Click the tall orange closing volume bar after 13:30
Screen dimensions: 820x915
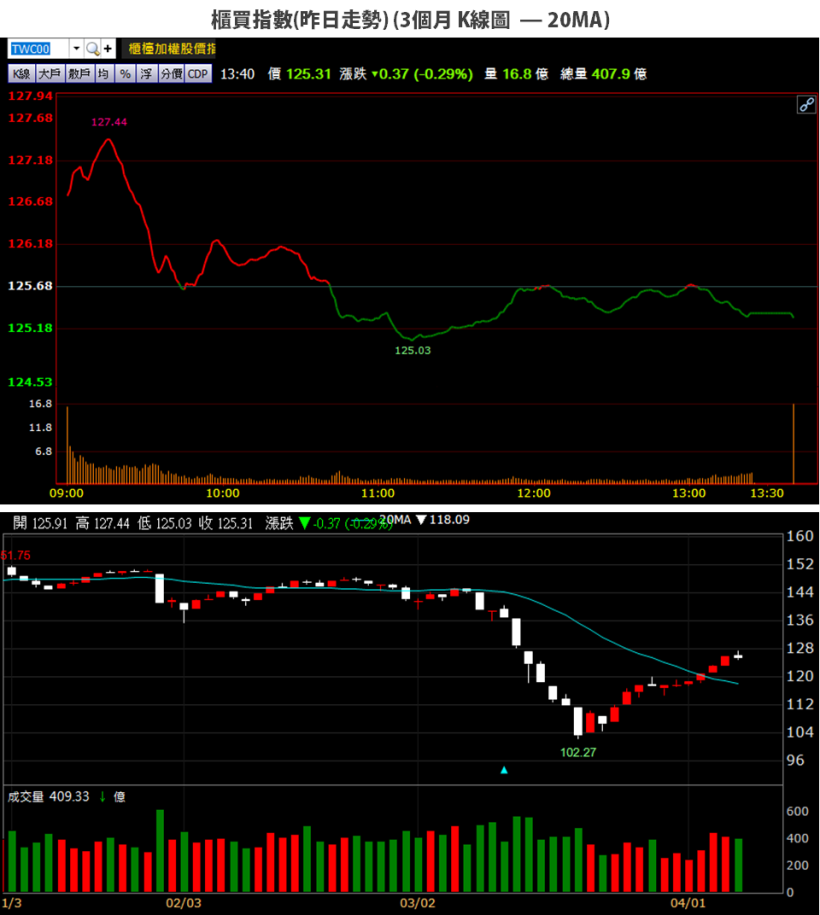(x=793, y=443)
